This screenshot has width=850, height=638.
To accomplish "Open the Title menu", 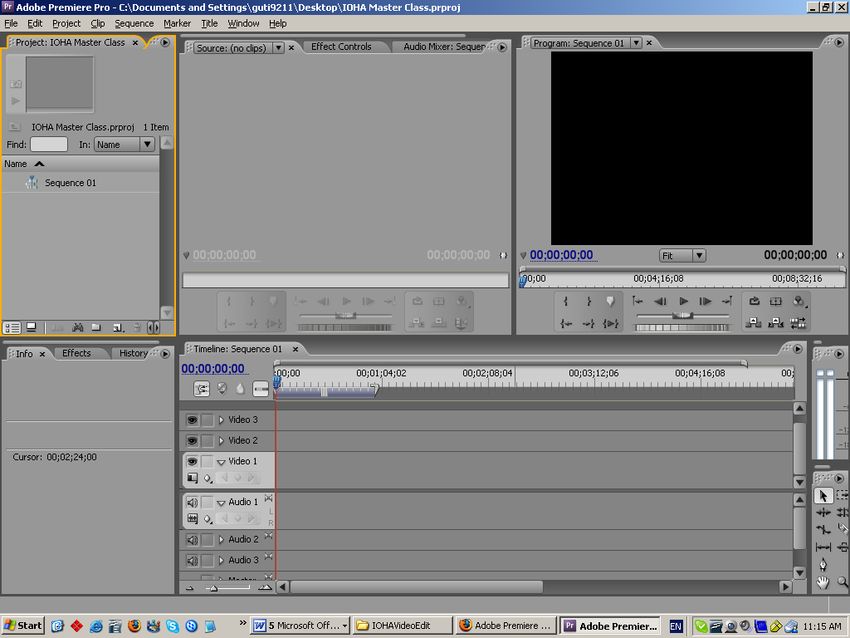I will coord(209,23).
